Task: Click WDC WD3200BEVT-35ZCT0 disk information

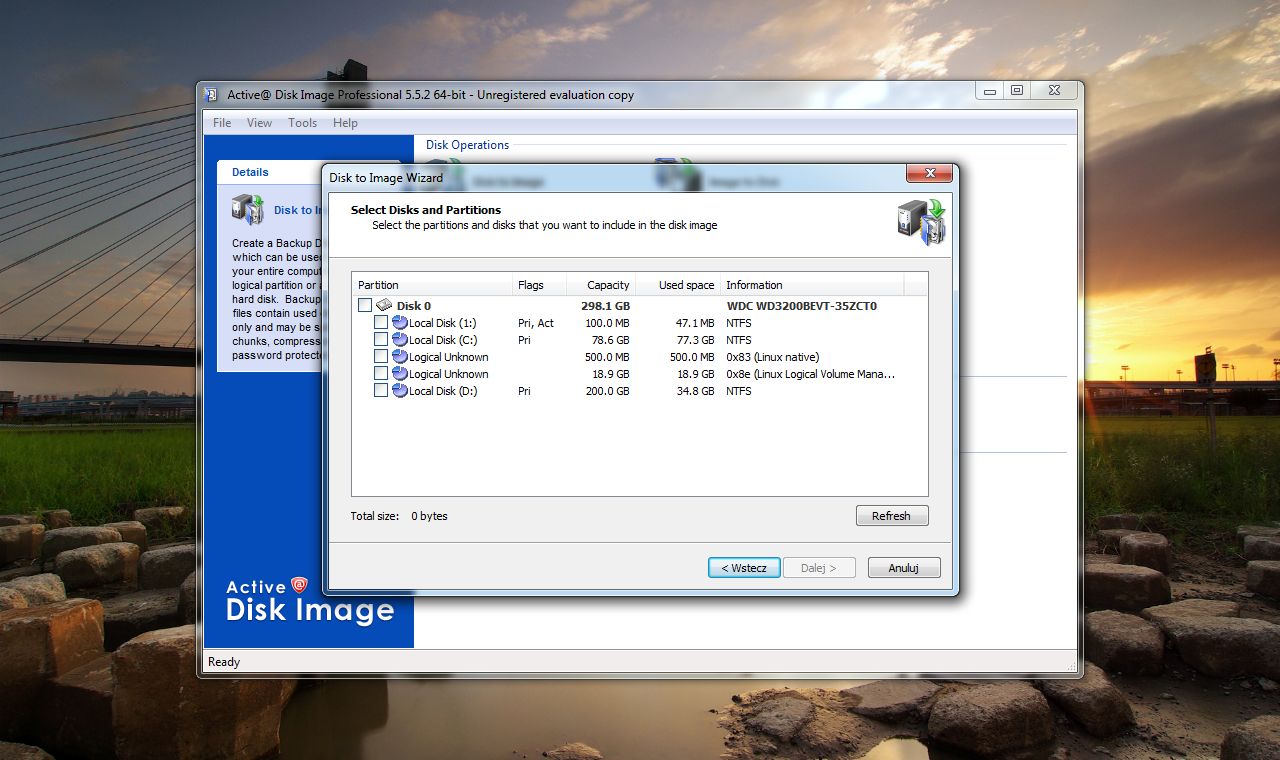Action: click(x=802, y=306)
